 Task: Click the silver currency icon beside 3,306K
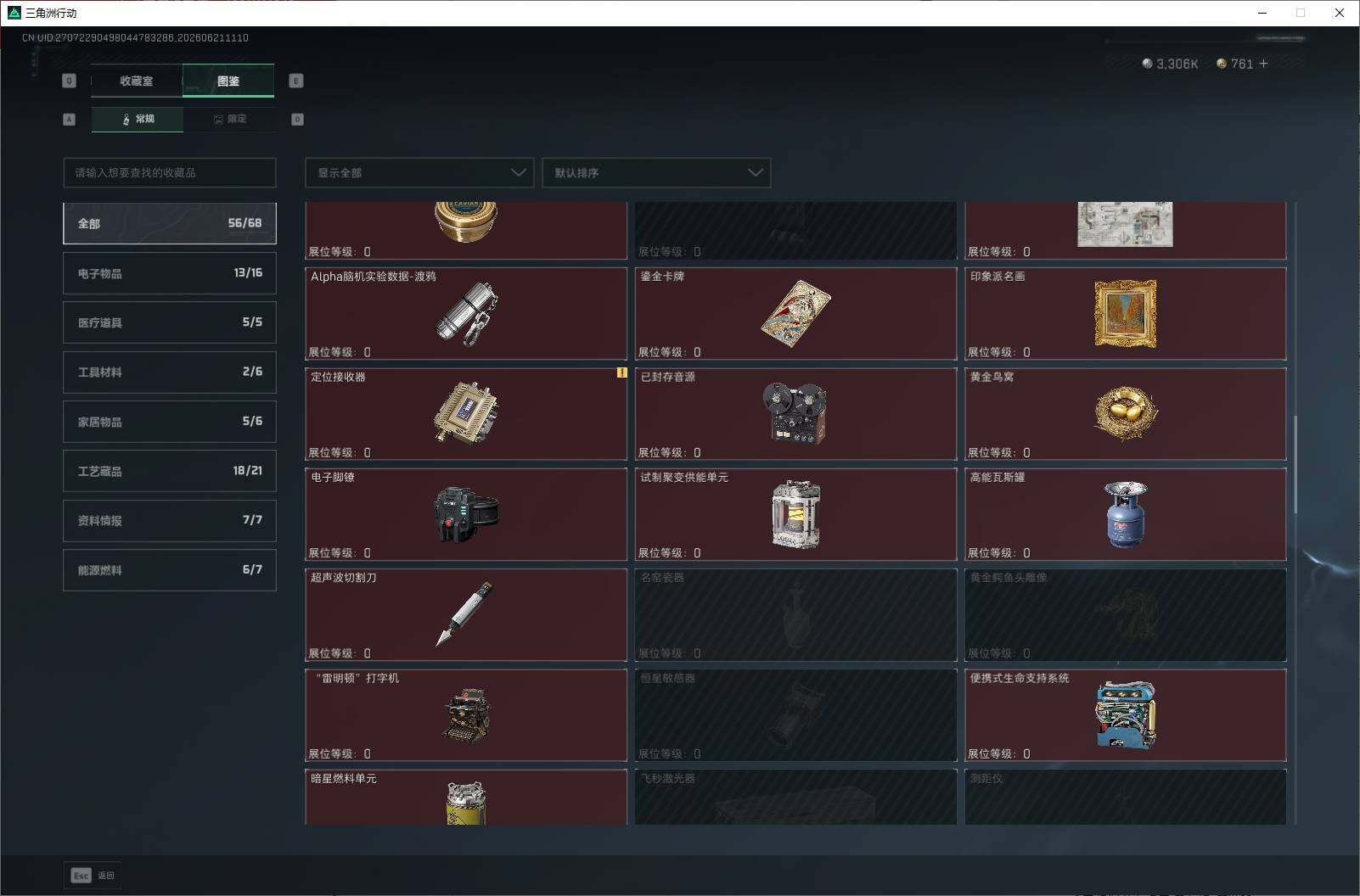click(x=1147, y=64)
